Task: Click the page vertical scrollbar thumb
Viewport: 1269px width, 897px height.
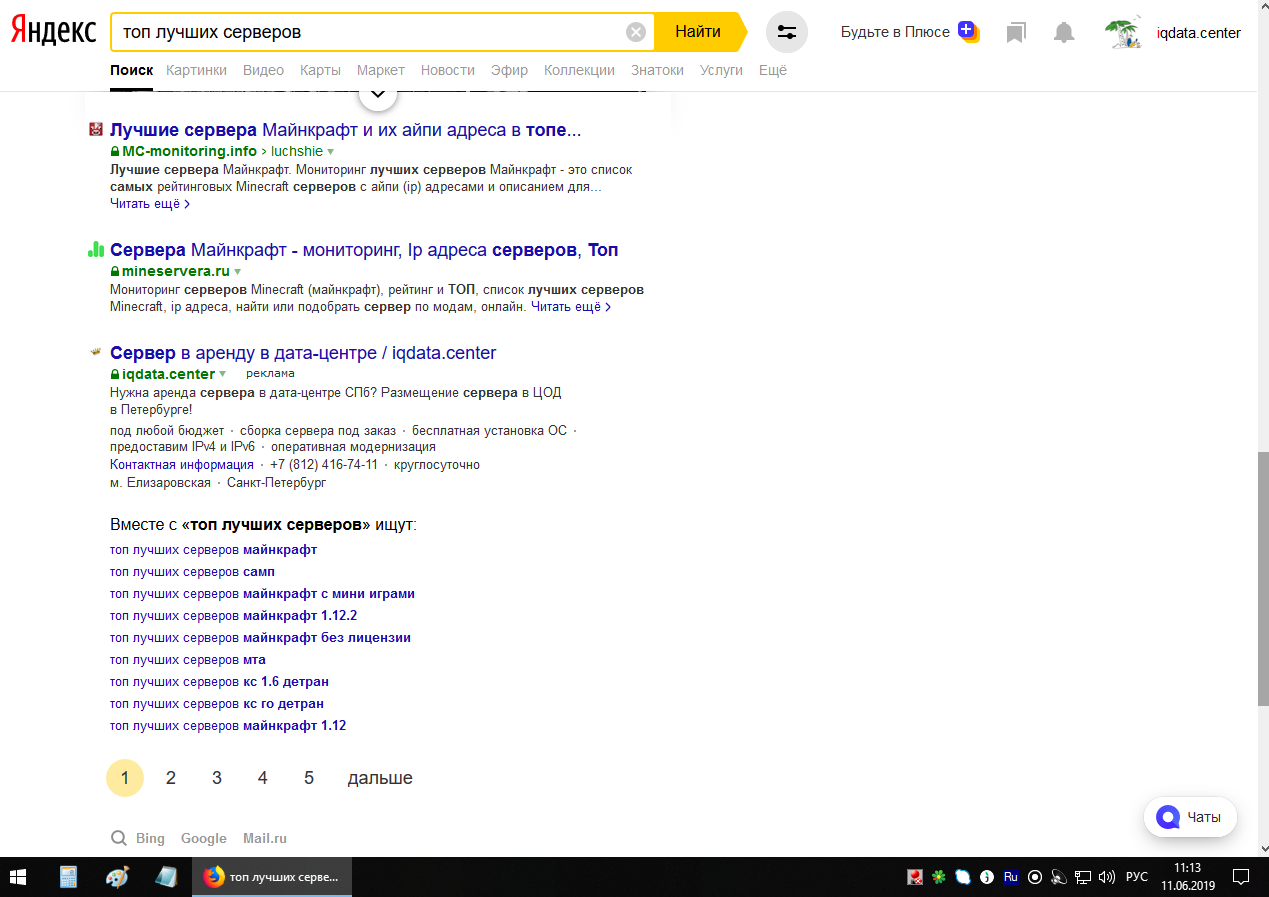Action: [1263, 578]
